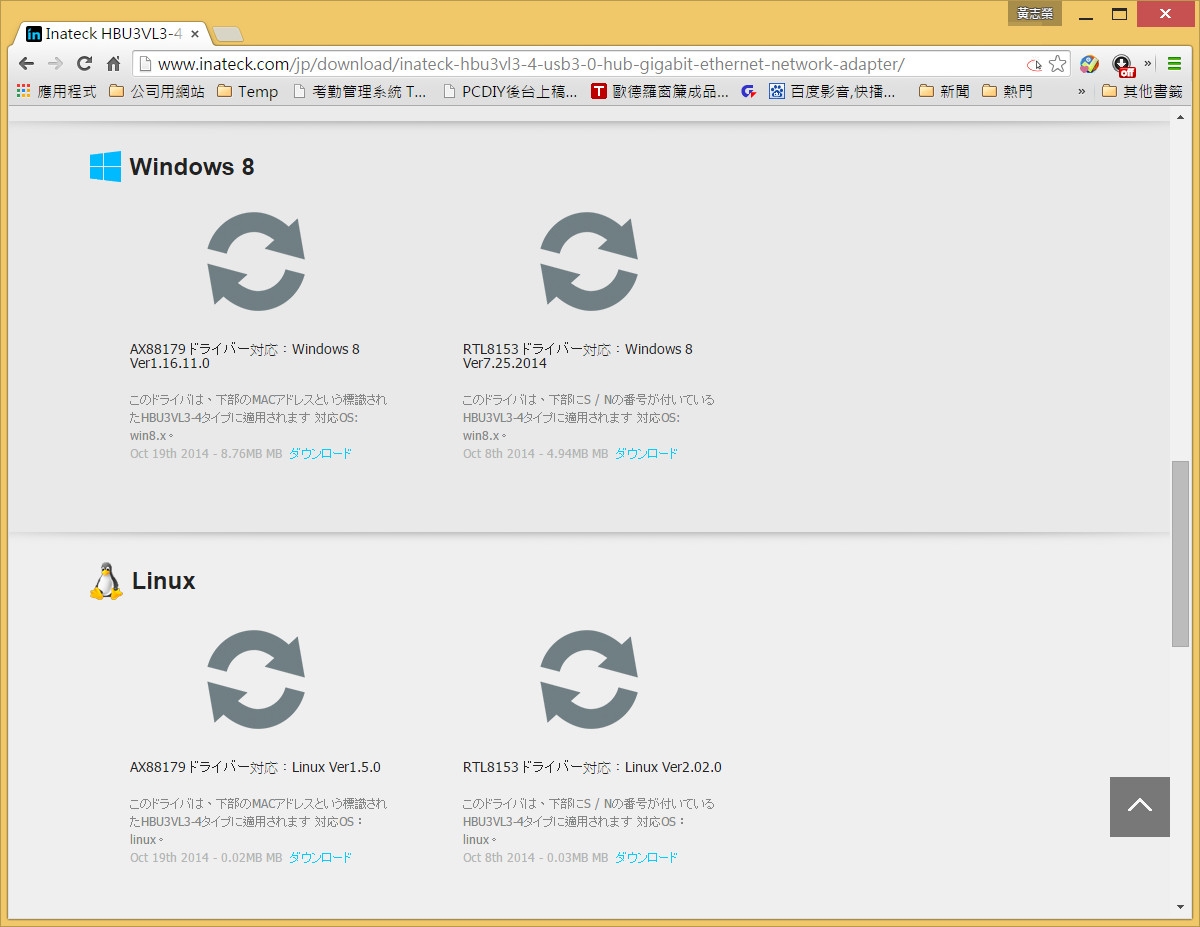The height and width of the screenshot is (927, 1200).
Task: Open the 應用程式 apps shortcut
Action: [x=56, y=91]
